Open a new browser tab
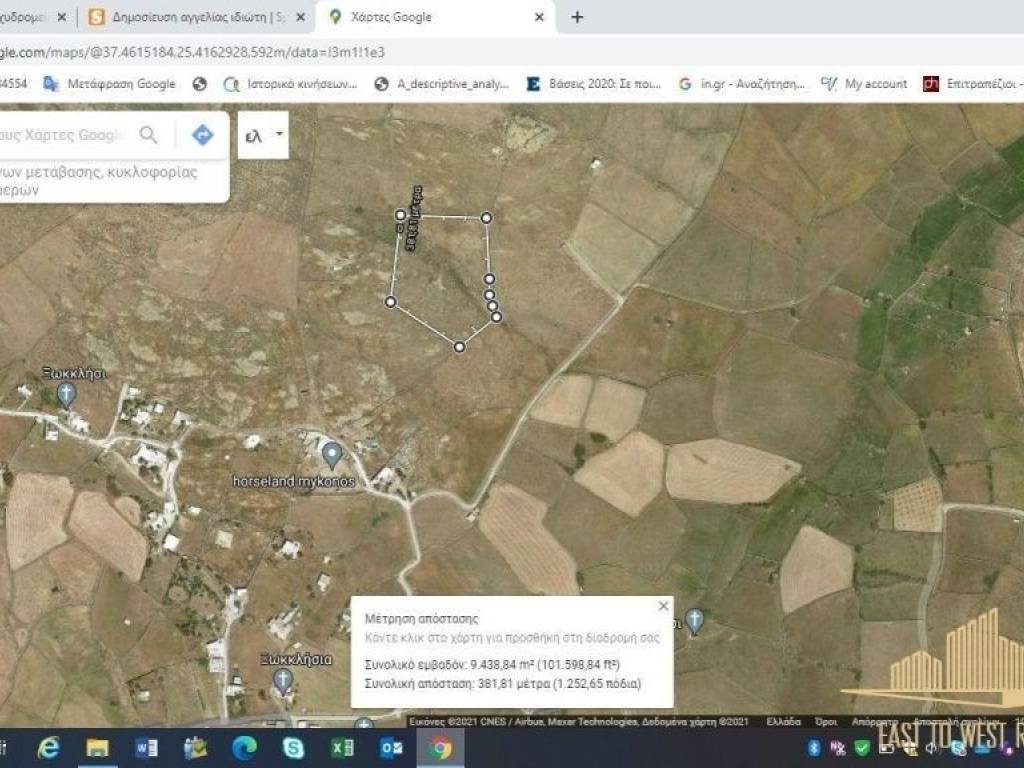This screenshot has height=768, width=1024. point(577,17)
